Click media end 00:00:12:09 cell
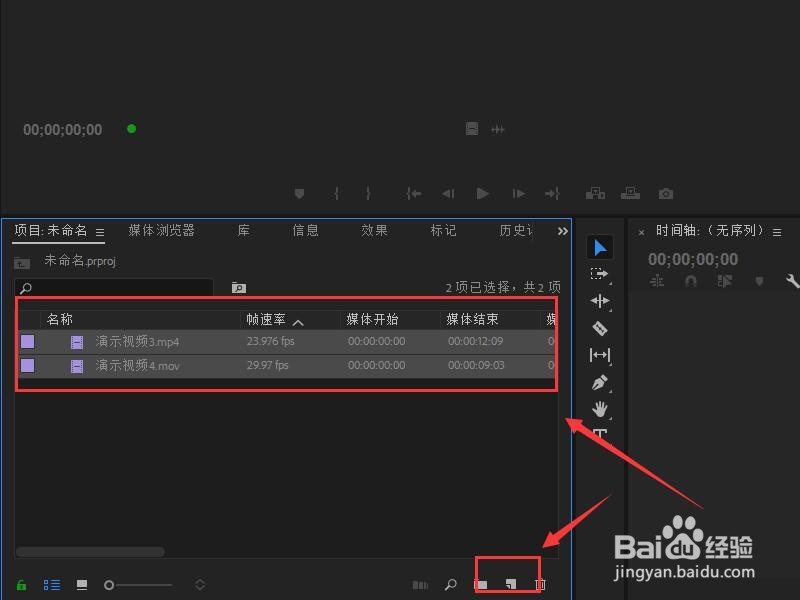Screen dimensions: 800x600 coord(476,341)
